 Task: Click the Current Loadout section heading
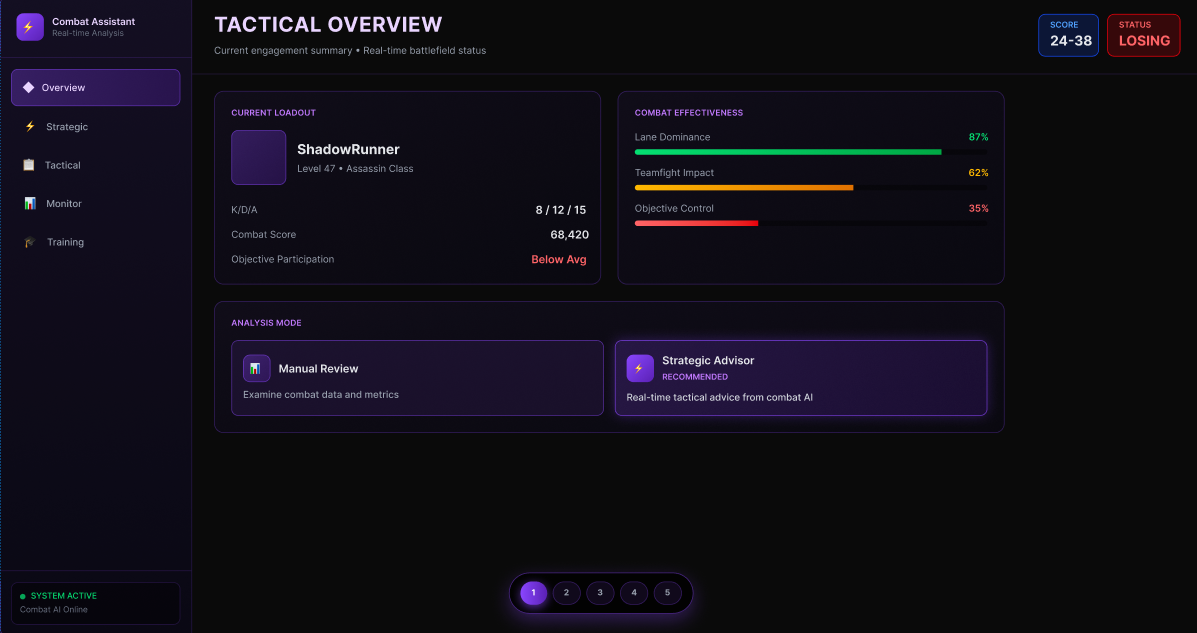tap(273, 113)
